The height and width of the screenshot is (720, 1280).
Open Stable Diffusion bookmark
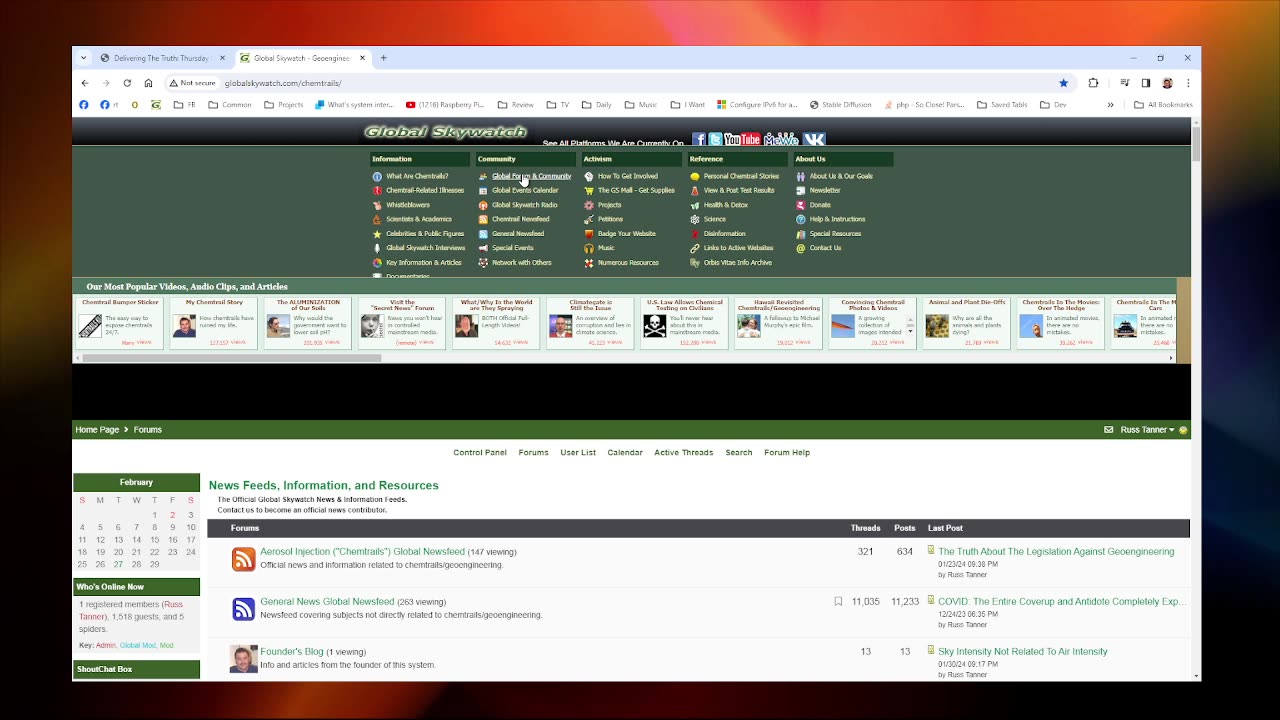pos(840,105)
